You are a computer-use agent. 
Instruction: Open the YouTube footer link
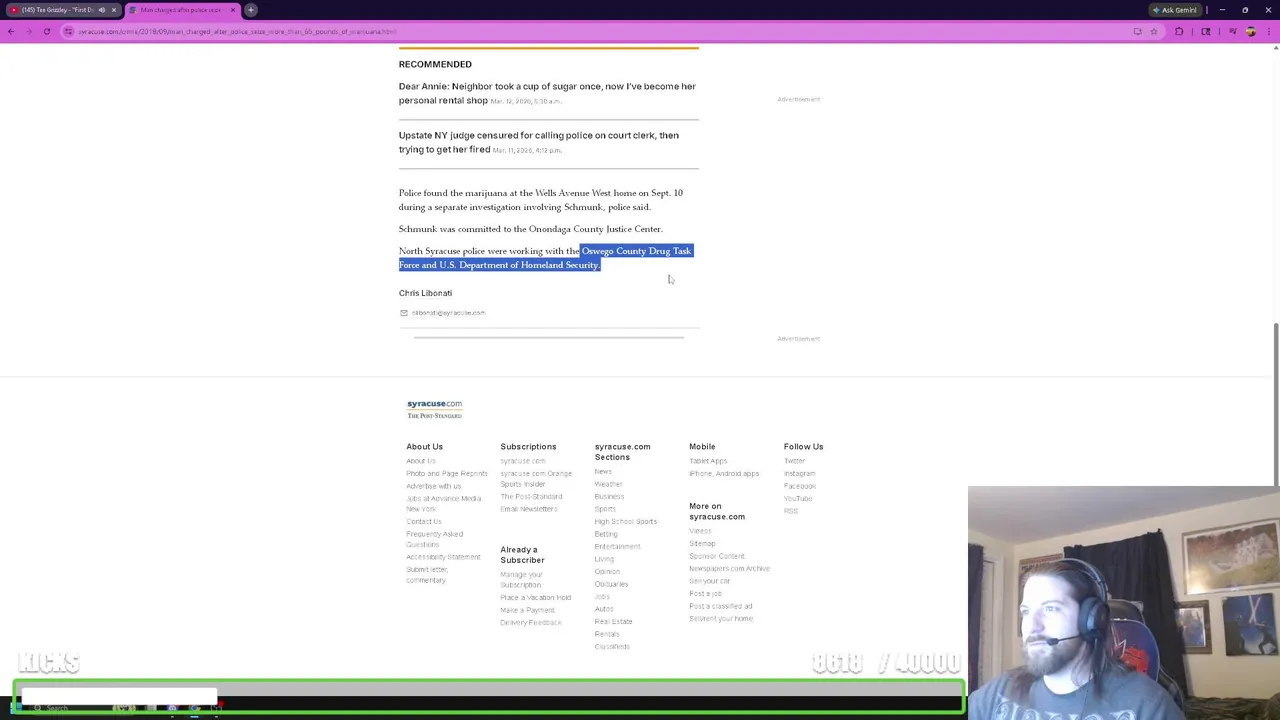(798, 498)
